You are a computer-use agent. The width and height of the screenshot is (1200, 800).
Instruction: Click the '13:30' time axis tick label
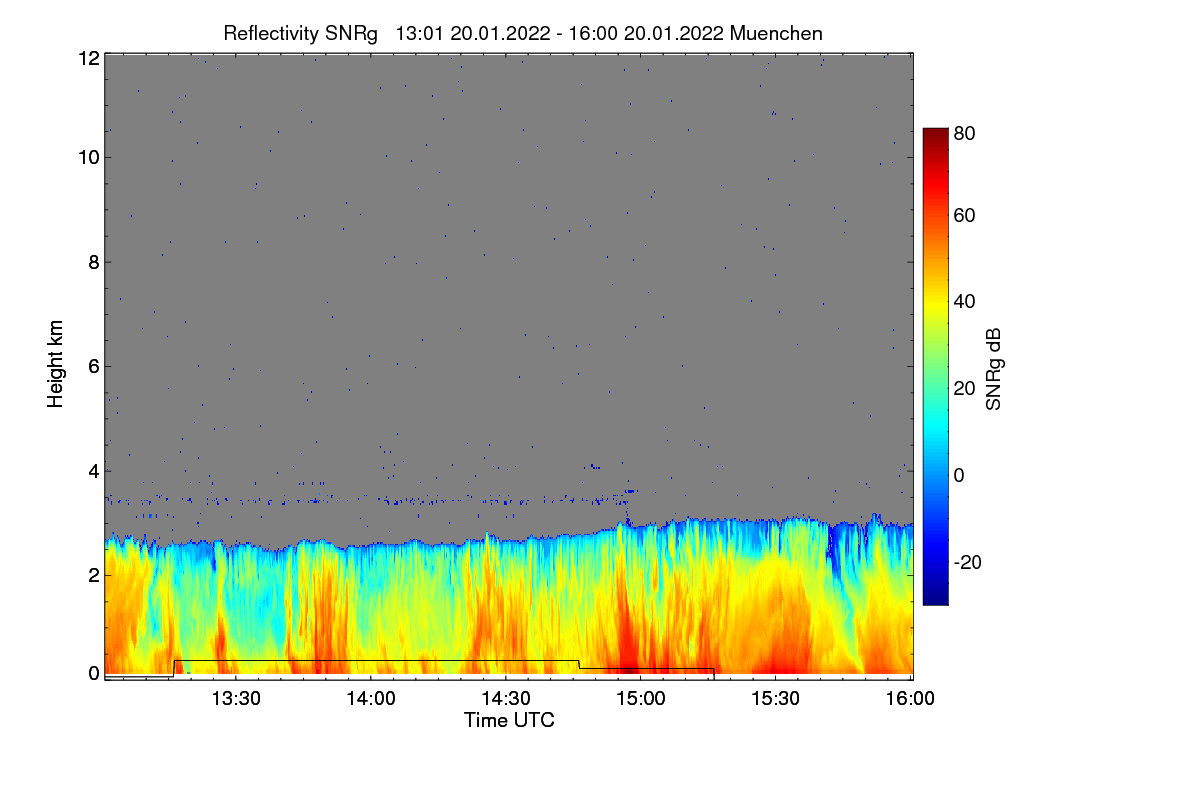click(x=236, y=699)
